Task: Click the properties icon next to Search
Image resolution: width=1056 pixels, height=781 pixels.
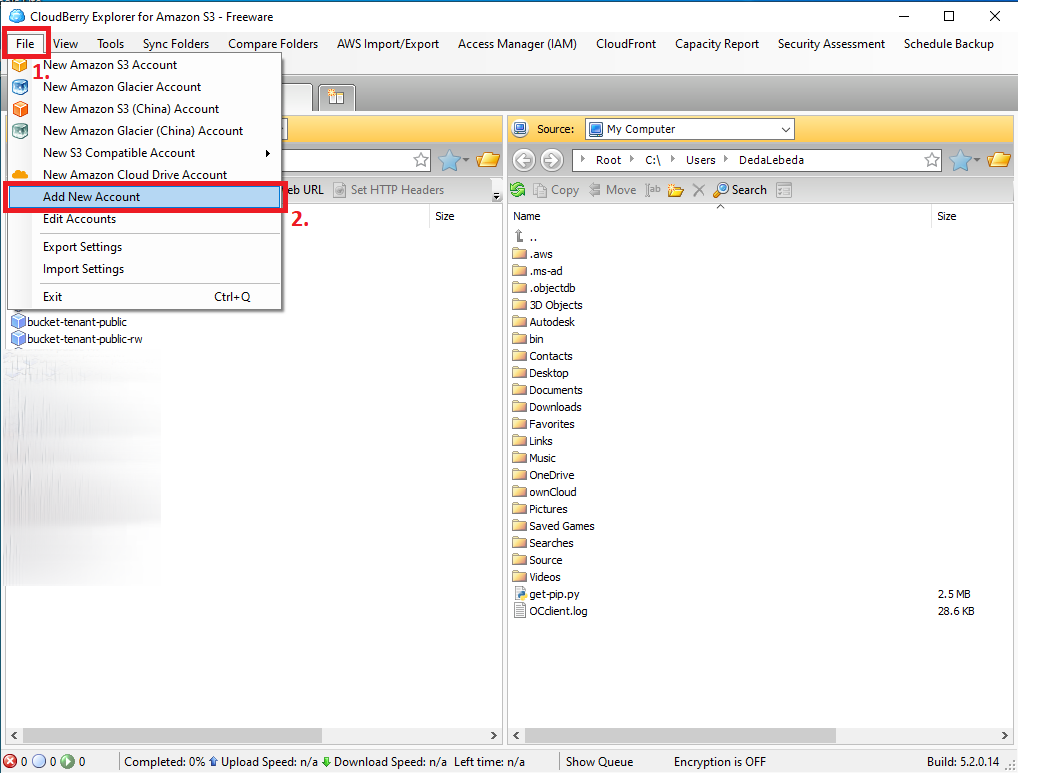Action: (x=784, y=190)
